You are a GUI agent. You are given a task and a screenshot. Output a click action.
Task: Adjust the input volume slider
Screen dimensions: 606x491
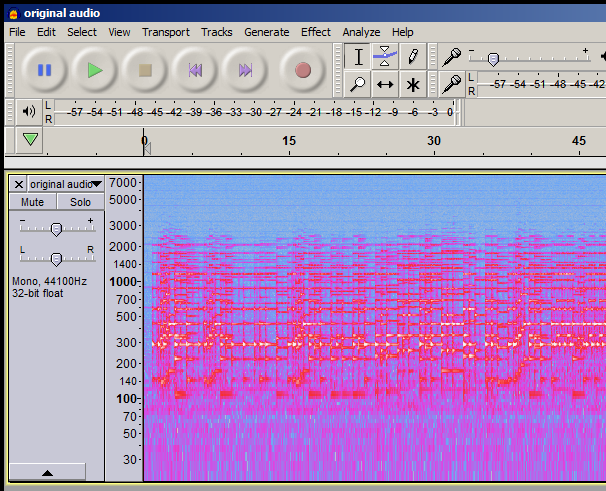click(x=493, y=59)
